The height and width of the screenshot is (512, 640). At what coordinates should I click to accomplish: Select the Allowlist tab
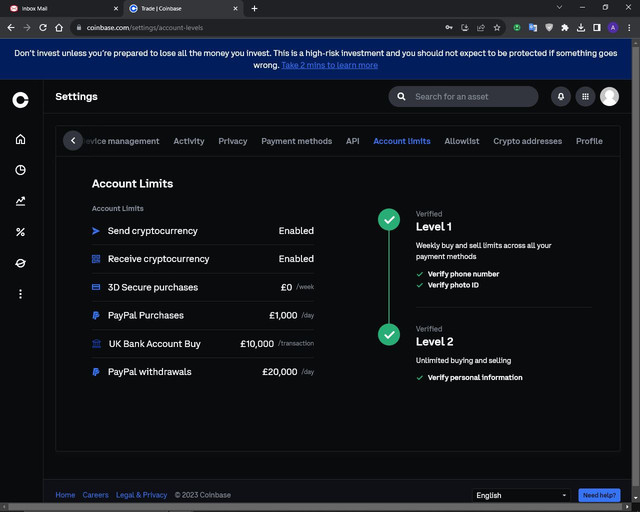[x=462, y=141]
